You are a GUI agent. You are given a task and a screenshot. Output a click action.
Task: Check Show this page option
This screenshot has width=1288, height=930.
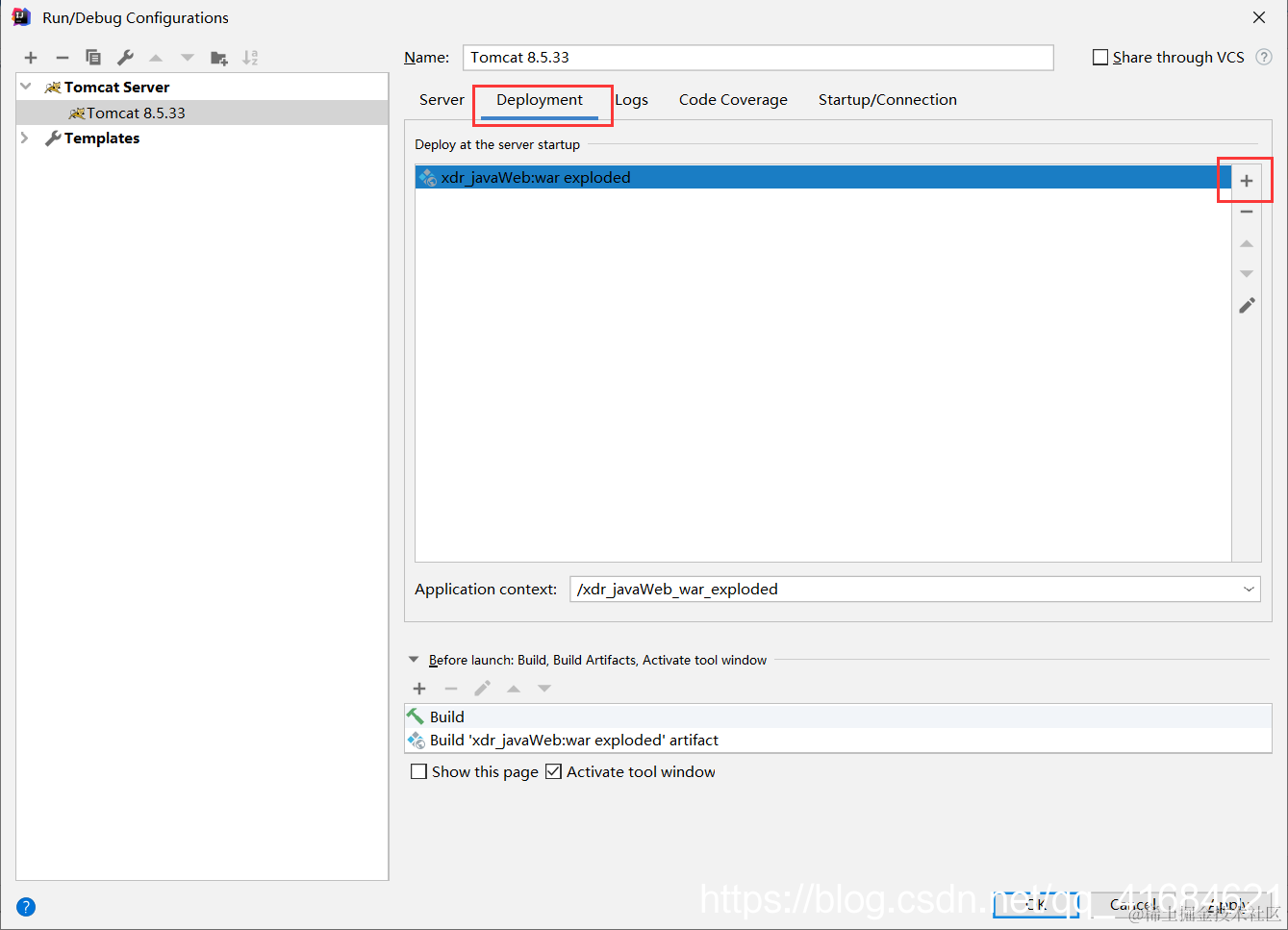click(418, 771)
